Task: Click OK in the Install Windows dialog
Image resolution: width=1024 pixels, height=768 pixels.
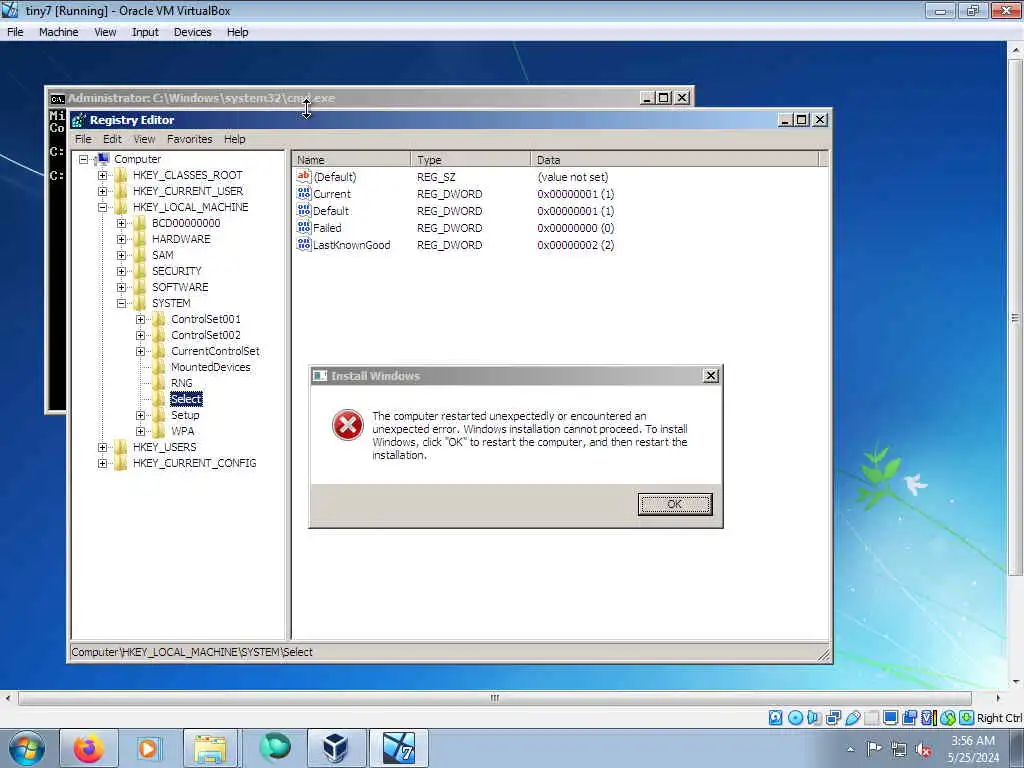Action: pos(675,504)
